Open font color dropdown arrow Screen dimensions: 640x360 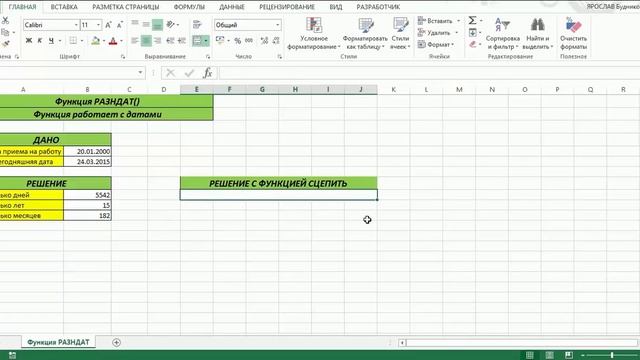(x=121, y=41)
